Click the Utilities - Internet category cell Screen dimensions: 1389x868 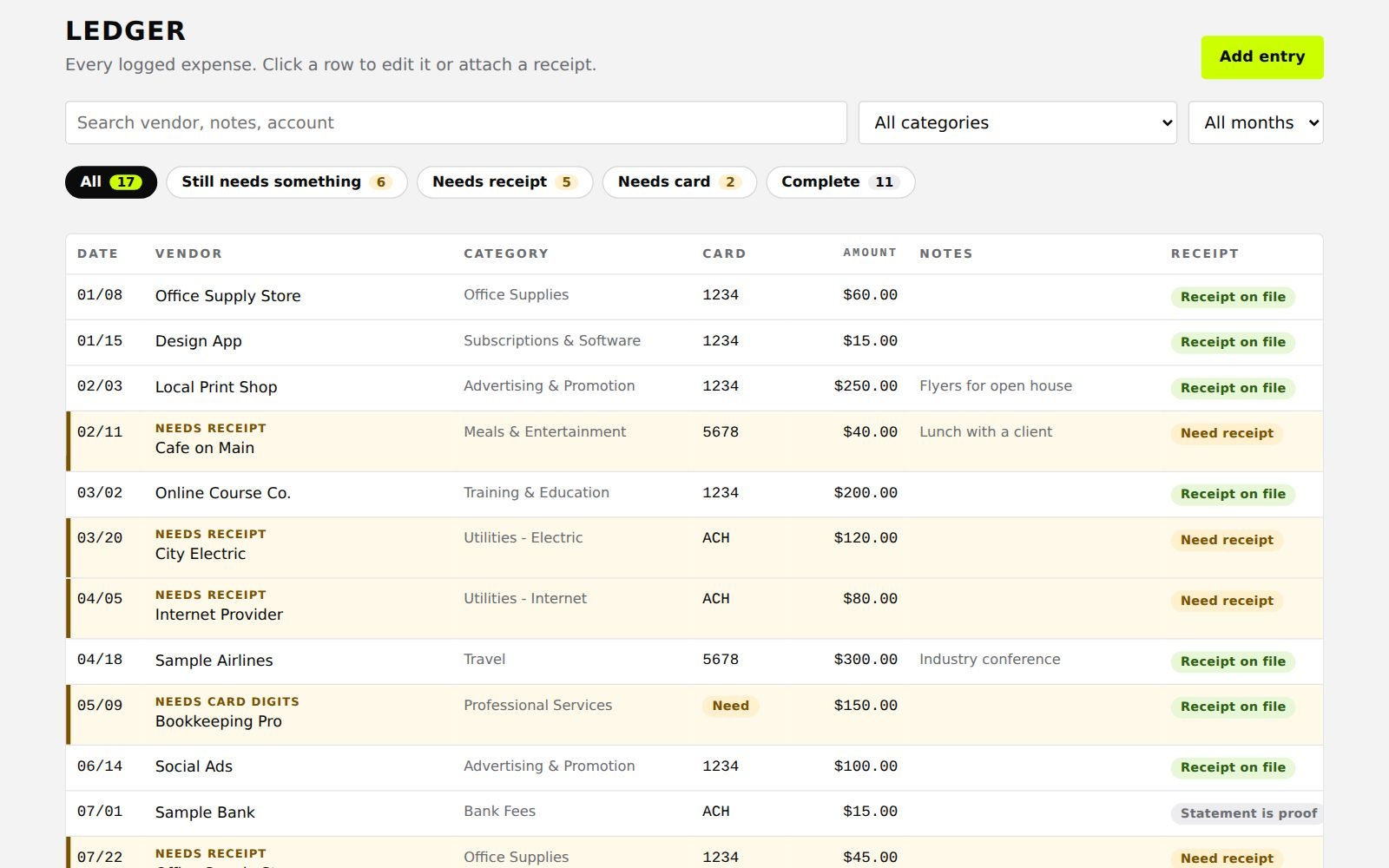pyautogui.click(x=525, y=598)
